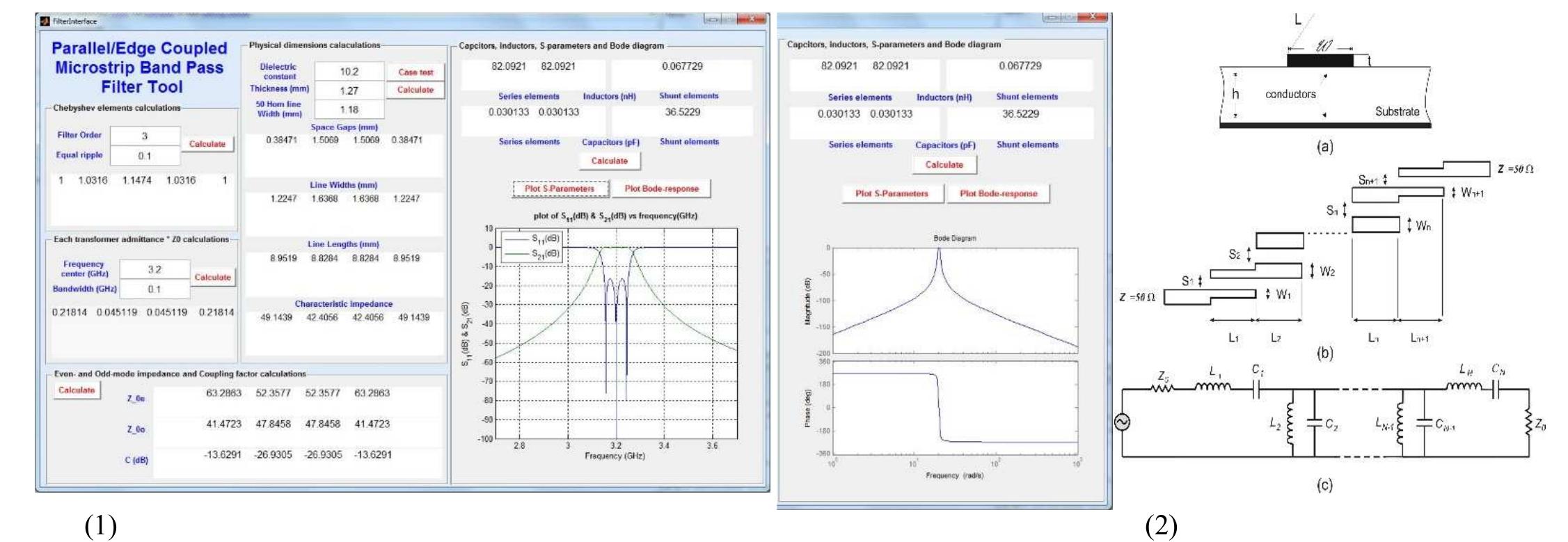Click Calculate in Even- and Odd-mode panel
This screenshot has height=542, width=1568.
77,390
